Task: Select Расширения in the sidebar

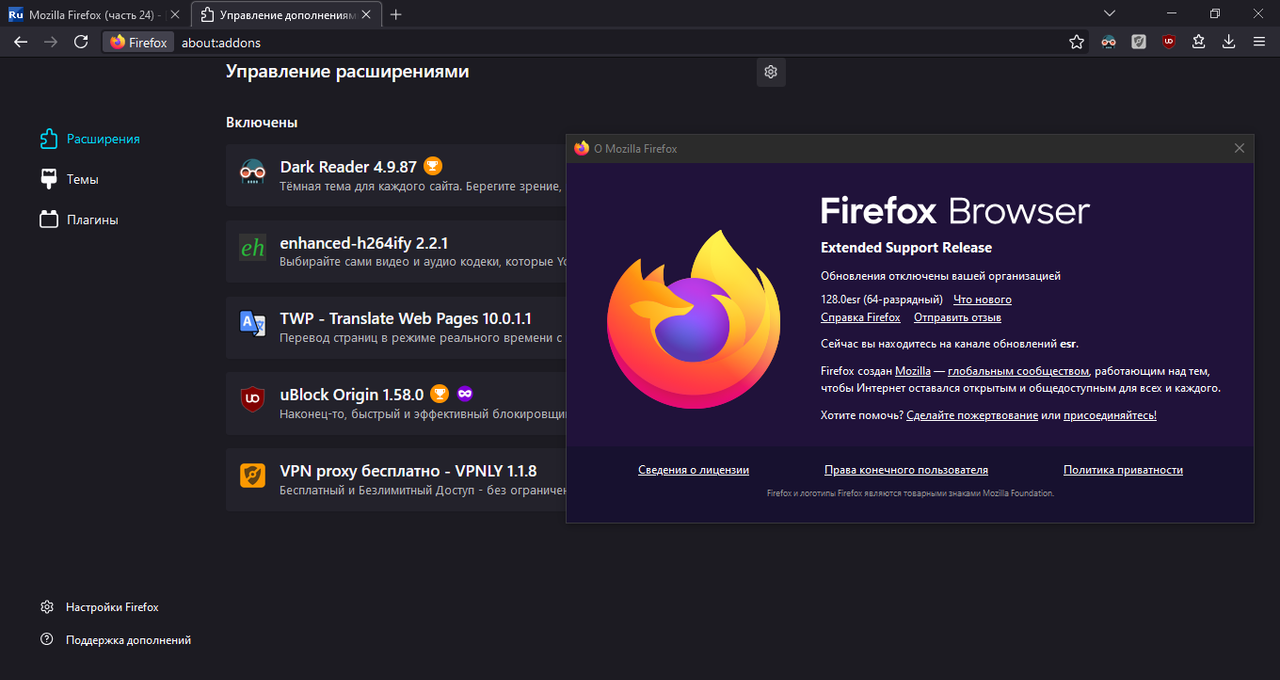Action: point(90,139)
